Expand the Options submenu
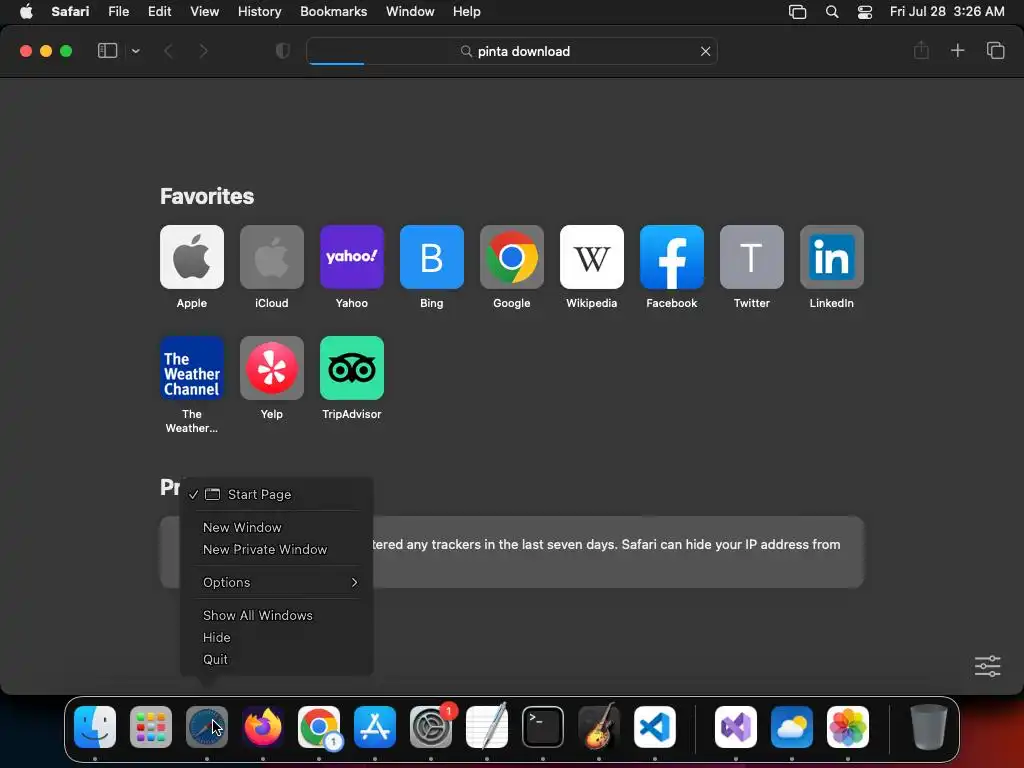The height and width of the screenshot is (768, 1024). point(277,582)
